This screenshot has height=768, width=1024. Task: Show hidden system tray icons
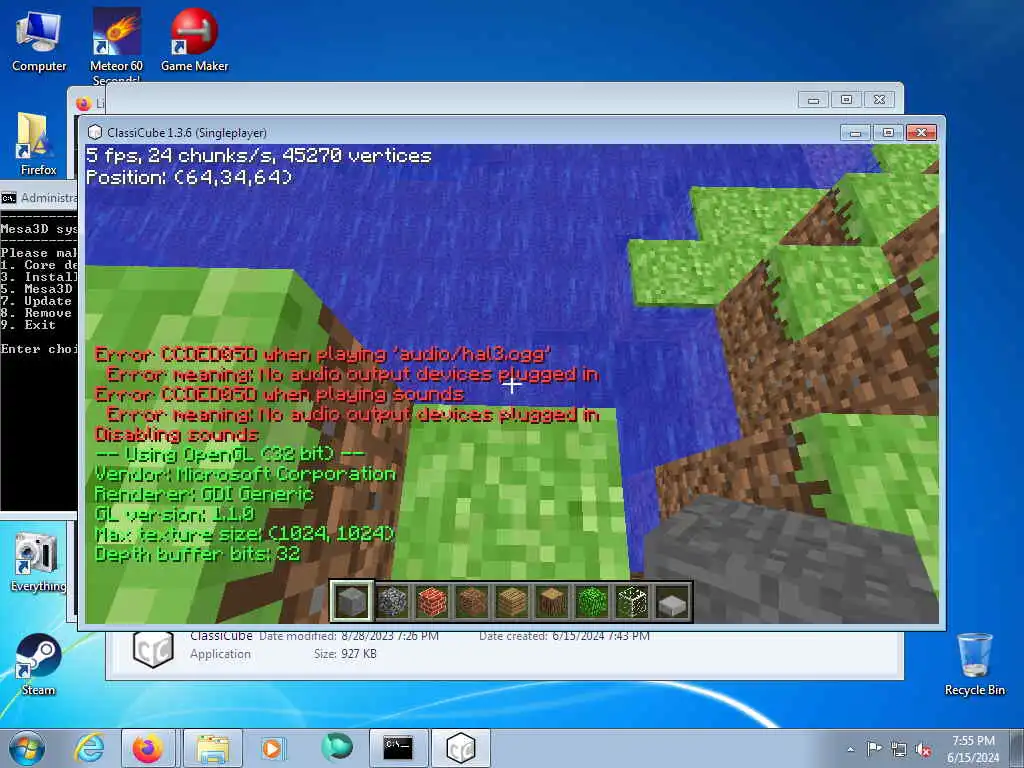tap(850, 750)
